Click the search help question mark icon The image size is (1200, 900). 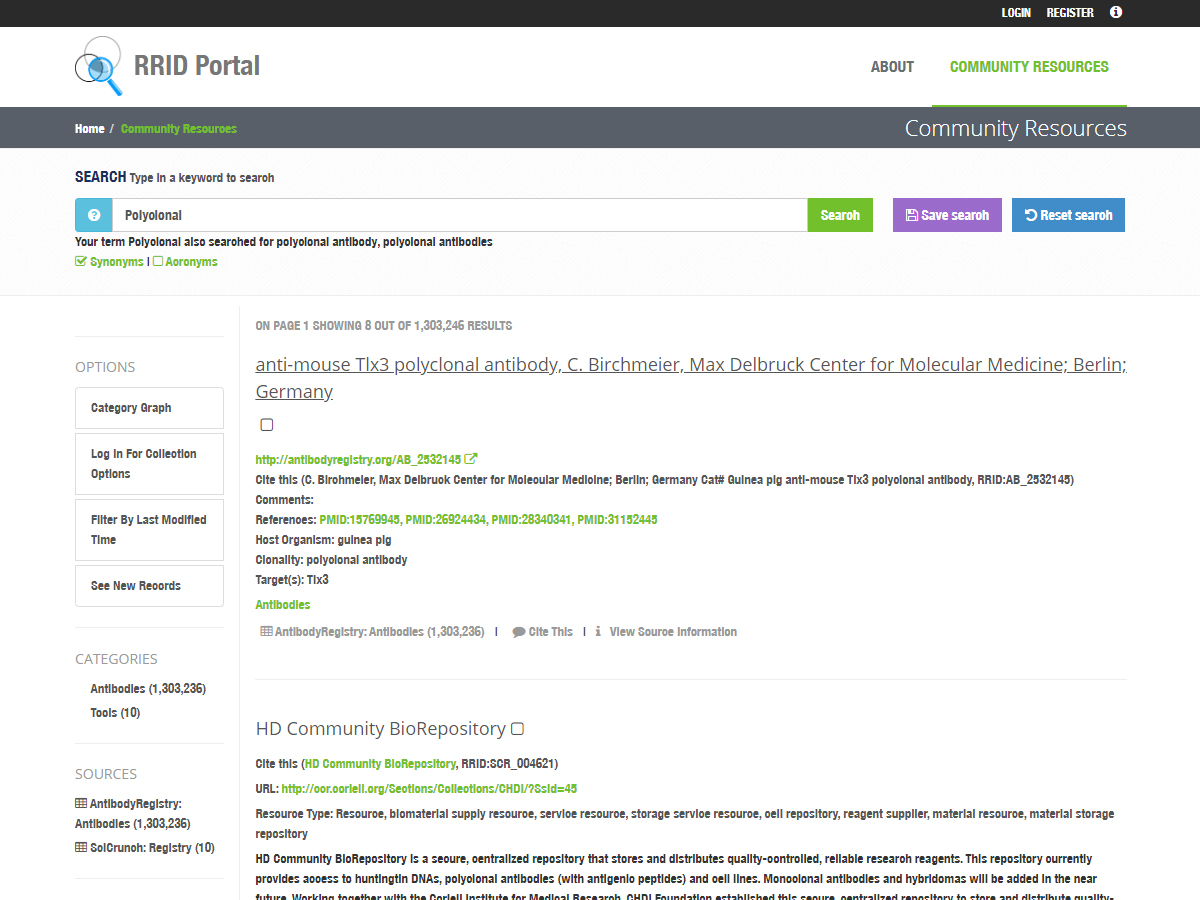pos(94,215)
